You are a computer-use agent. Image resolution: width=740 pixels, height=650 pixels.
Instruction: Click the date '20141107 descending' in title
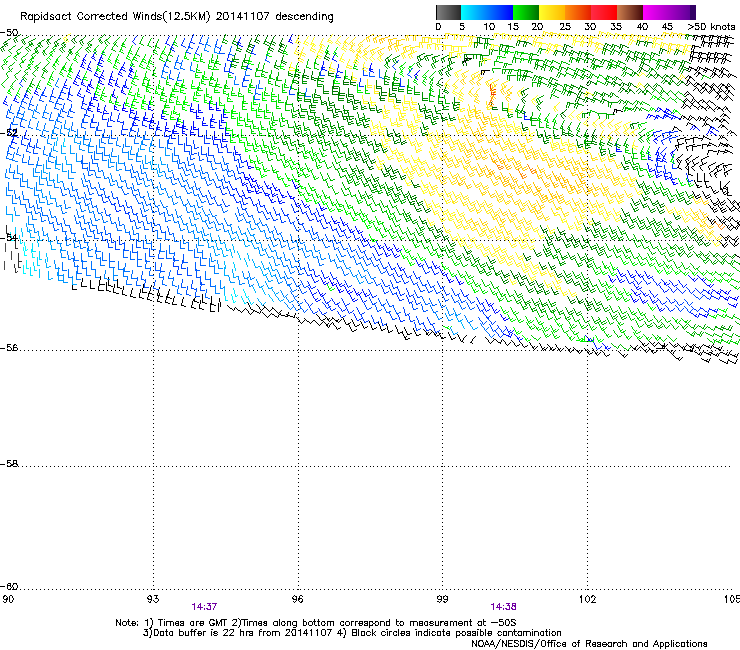click(x=275, y=17)
